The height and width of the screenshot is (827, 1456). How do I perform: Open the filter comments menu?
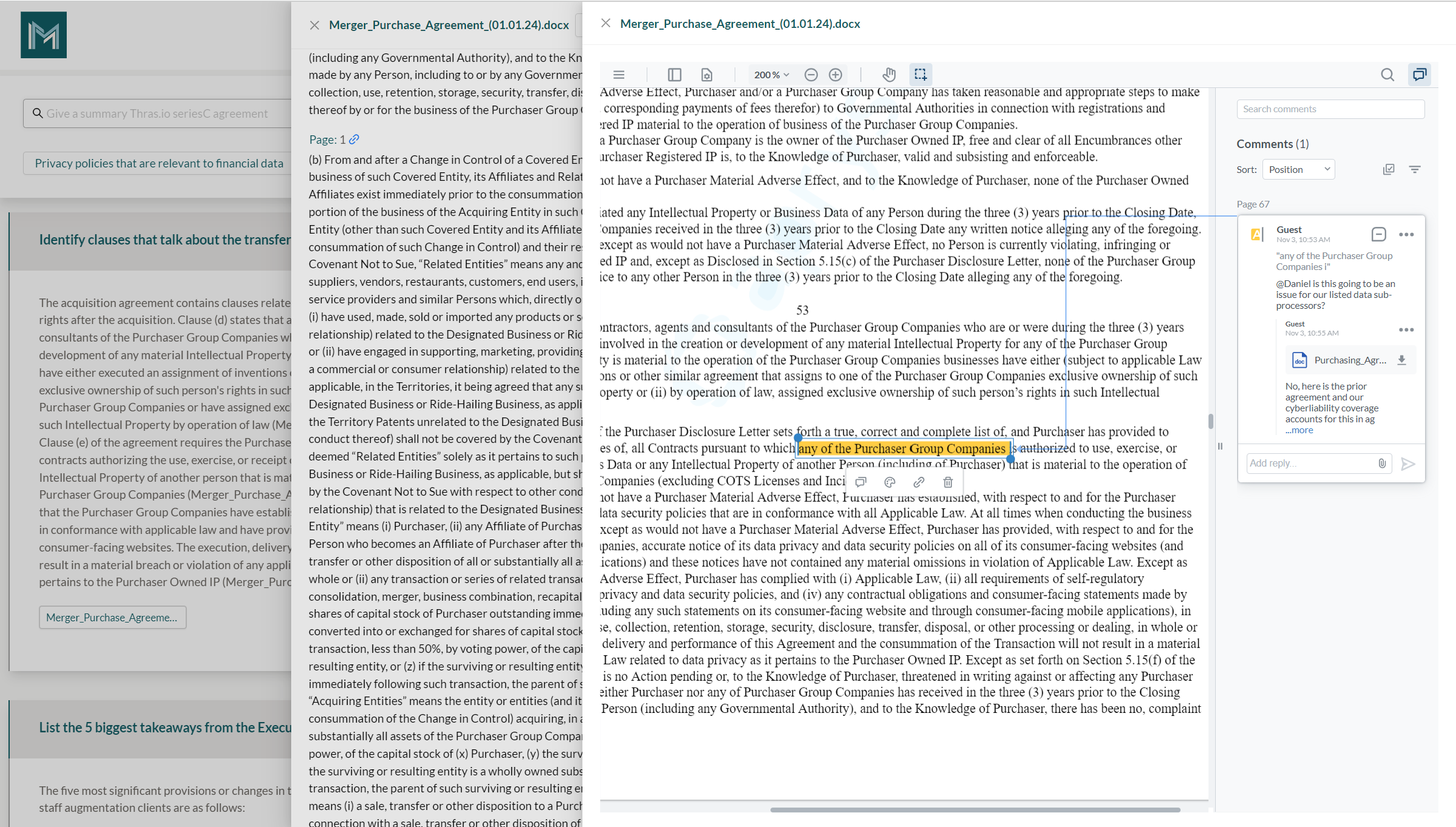[x=1415, y=169]
